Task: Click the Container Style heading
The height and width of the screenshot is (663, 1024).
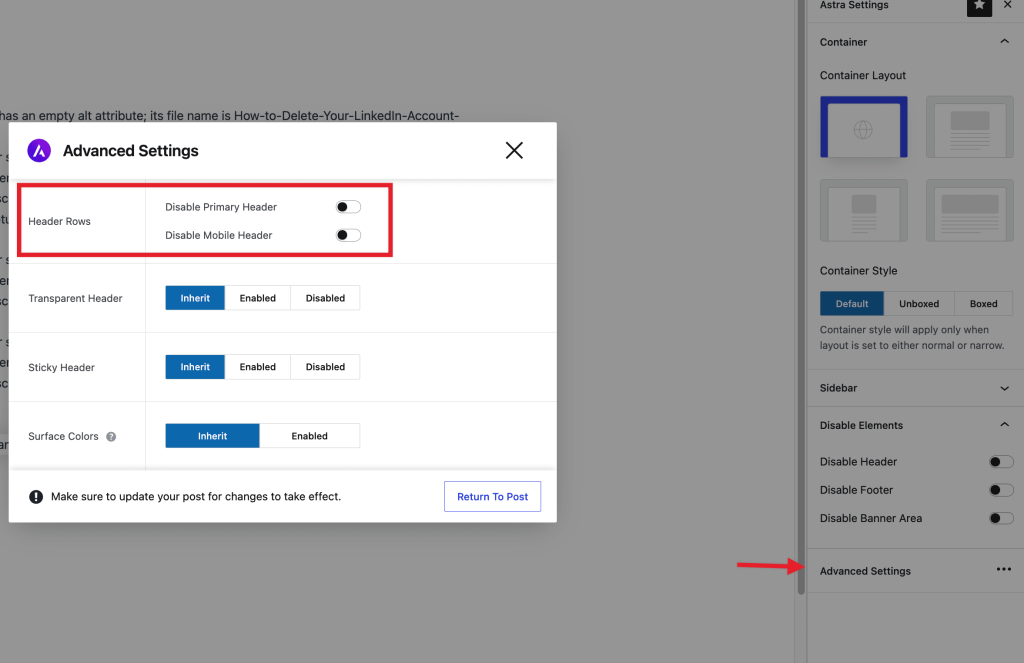Action: [x=858, y=270]
